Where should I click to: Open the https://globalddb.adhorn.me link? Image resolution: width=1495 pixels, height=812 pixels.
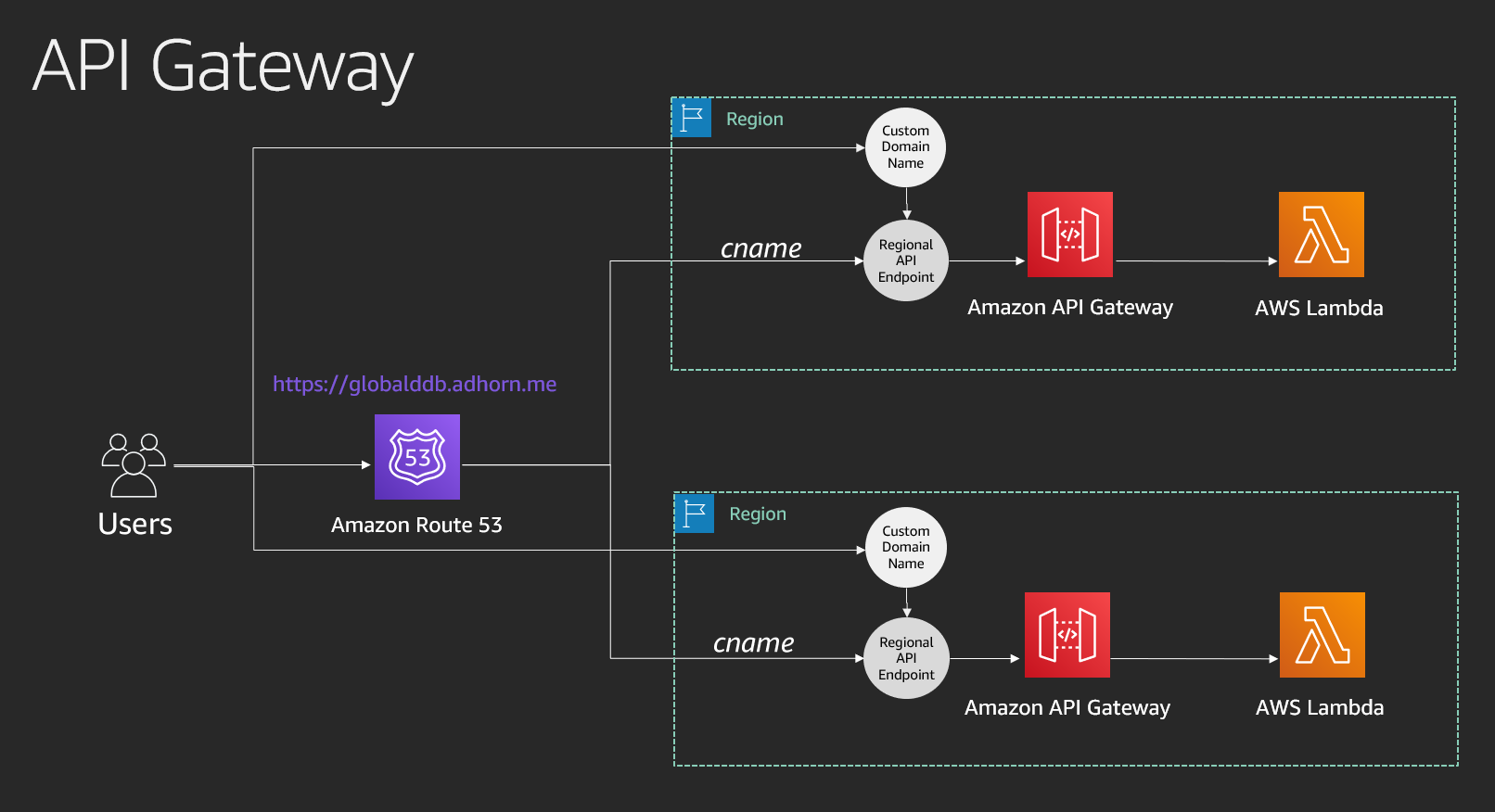(x=415, y=384)
